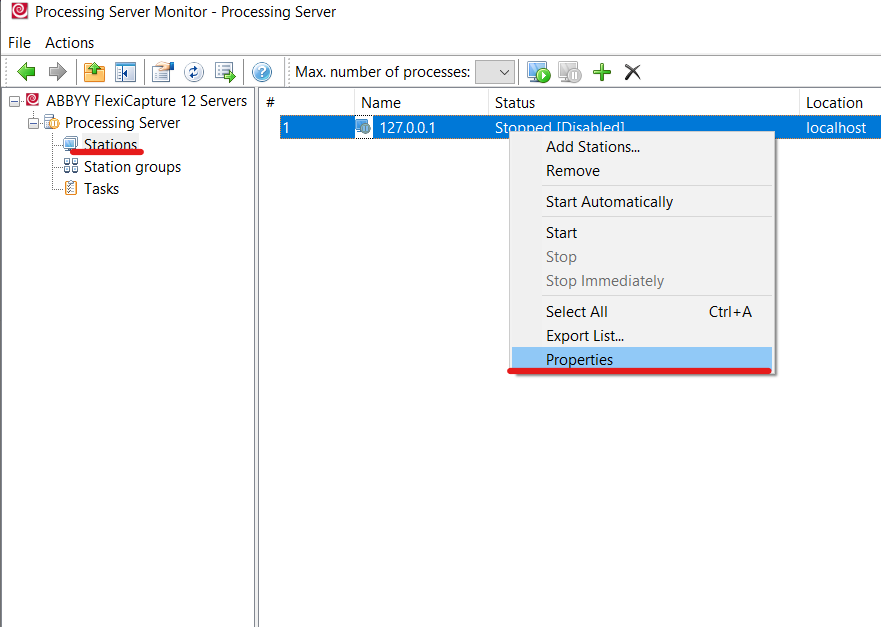Choose Add Stations... from context menu
Viewport: 881px width, 627px height.
(641, 147)
